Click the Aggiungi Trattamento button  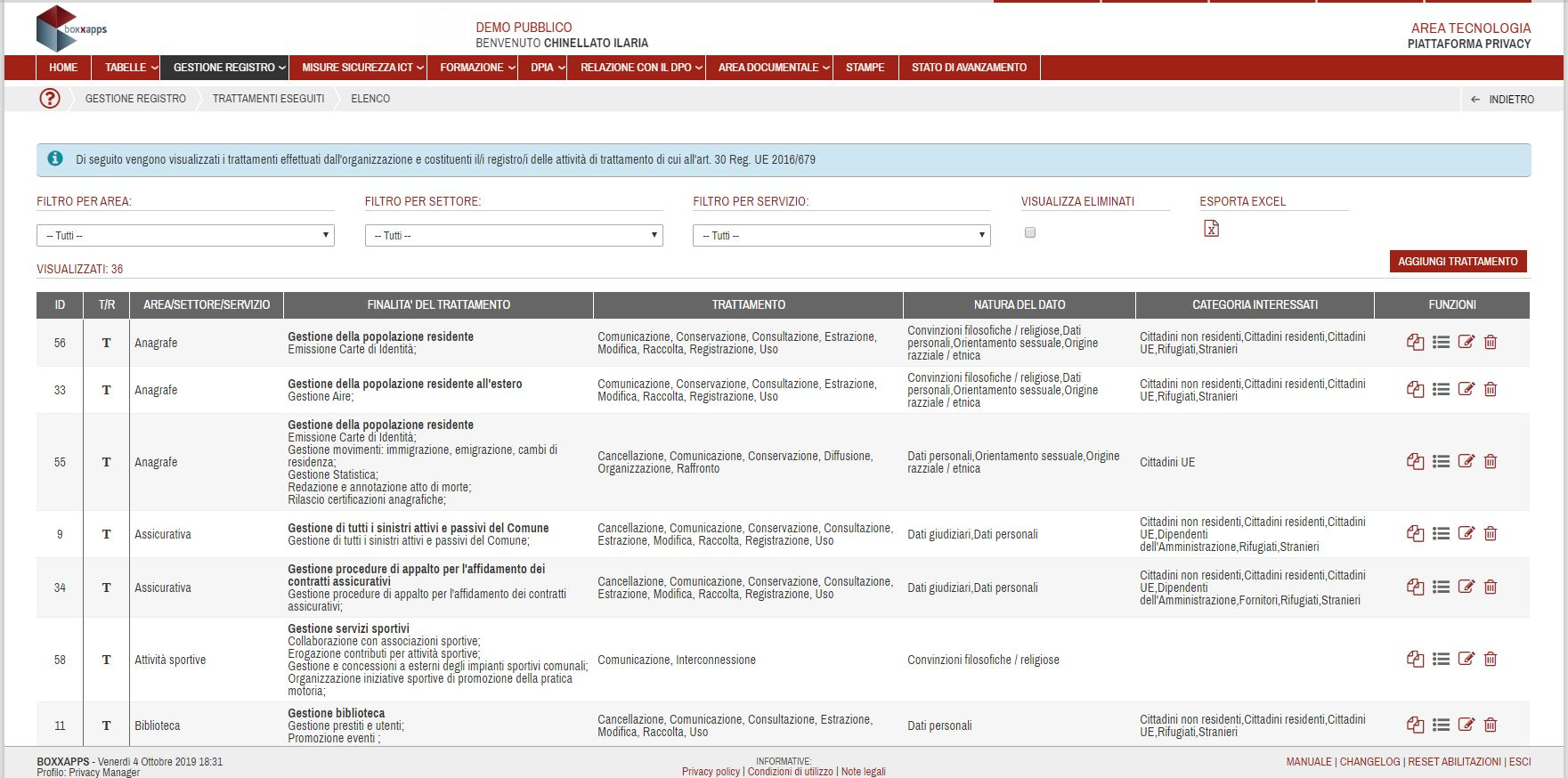coord(1458,262)
